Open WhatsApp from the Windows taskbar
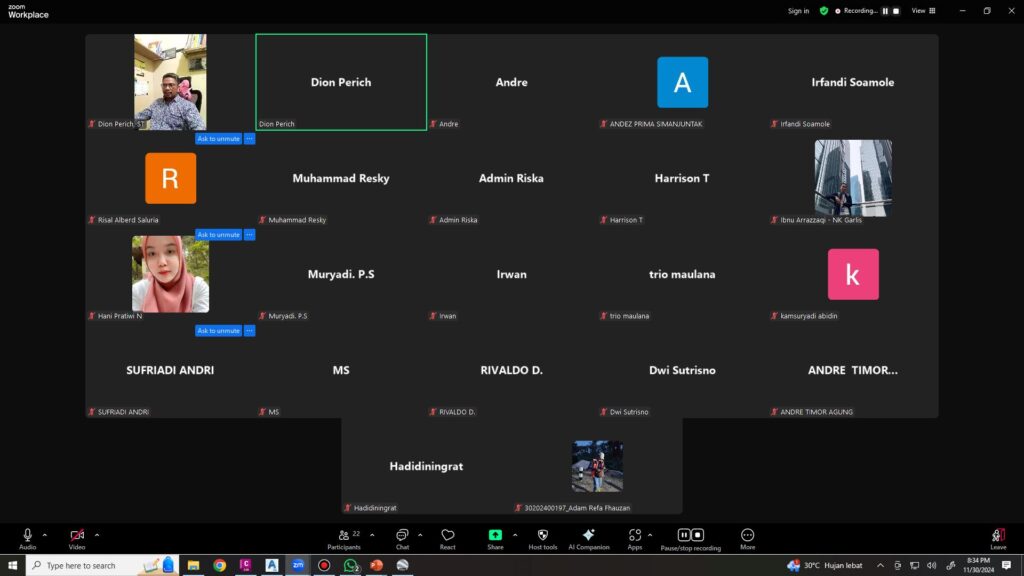The width and height of the screenshot is (1024, 576). tap(351, 565)
